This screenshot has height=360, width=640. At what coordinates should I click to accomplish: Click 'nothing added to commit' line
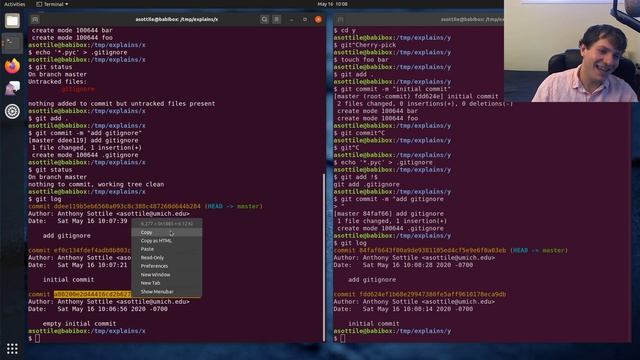click(122, 104)
